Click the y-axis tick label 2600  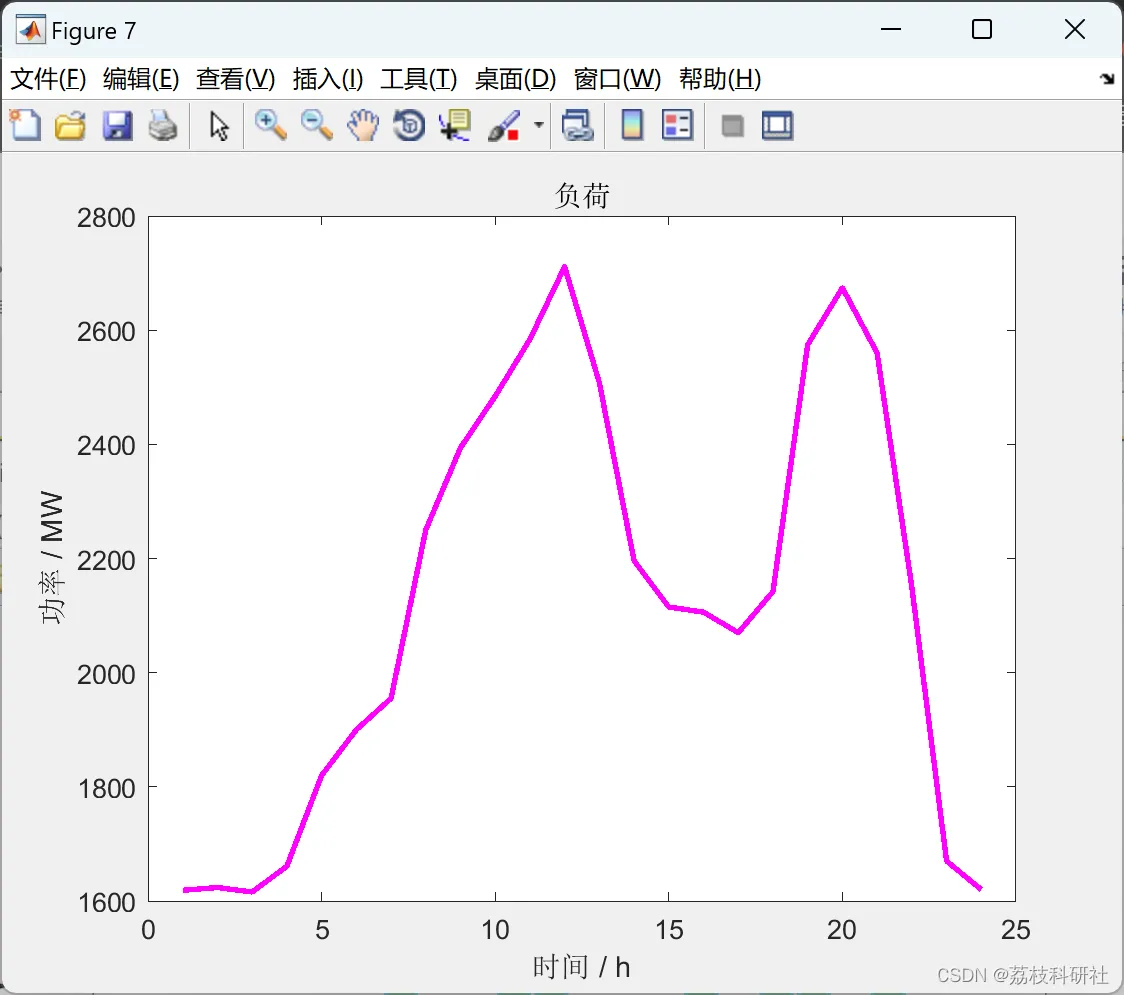pos(106,332)
